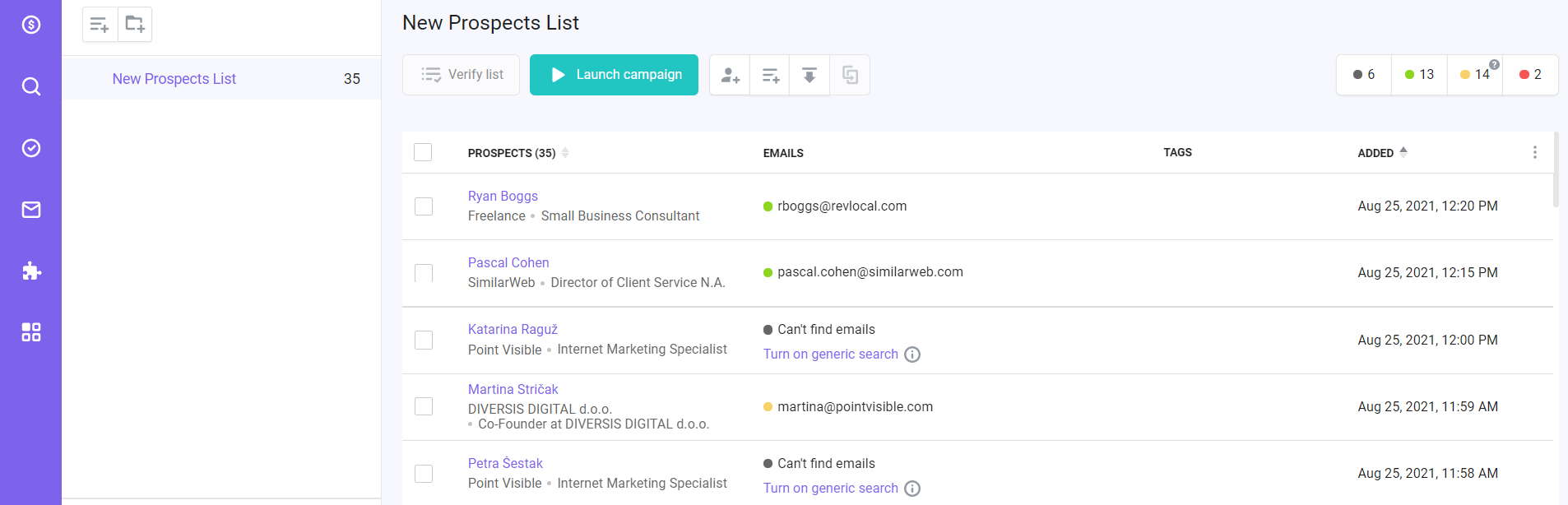The width and height of the screenshot is (1568, 505).
Task: Click the add new folder icon
Action: tap(135, 25)
